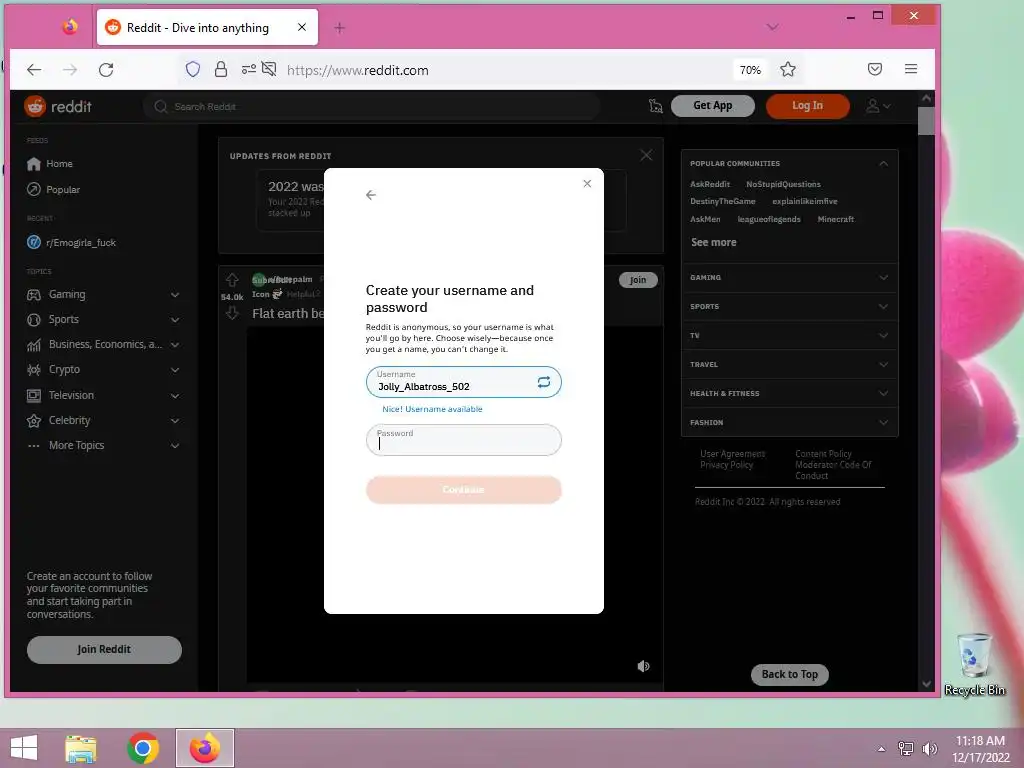Image resolution: width=1024 pixels, height=768 pixels.
Task: Toggle the video sound speaker icon
Action: 643,666
